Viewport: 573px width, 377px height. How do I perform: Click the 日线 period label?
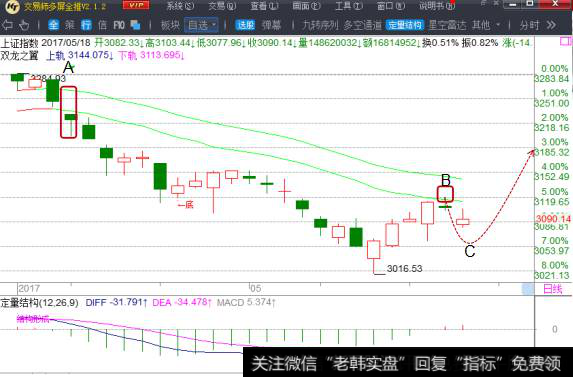tap(553, 289)
